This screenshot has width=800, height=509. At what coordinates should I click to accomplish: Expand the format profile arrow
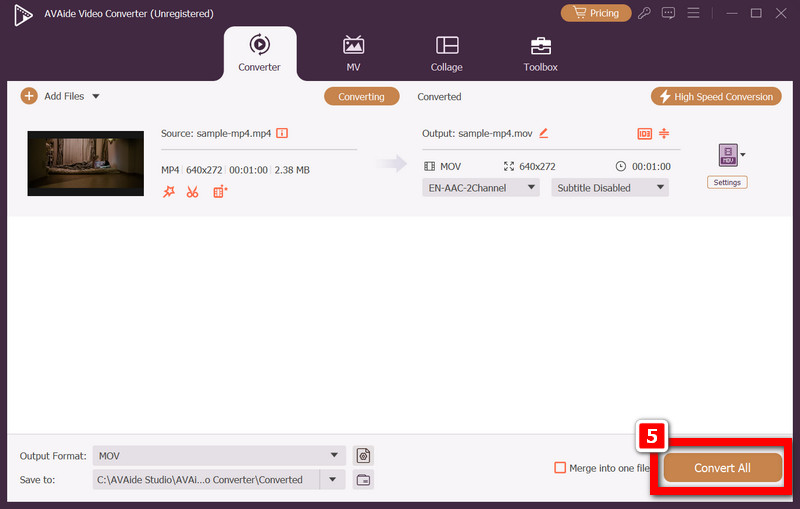point(743,155)
